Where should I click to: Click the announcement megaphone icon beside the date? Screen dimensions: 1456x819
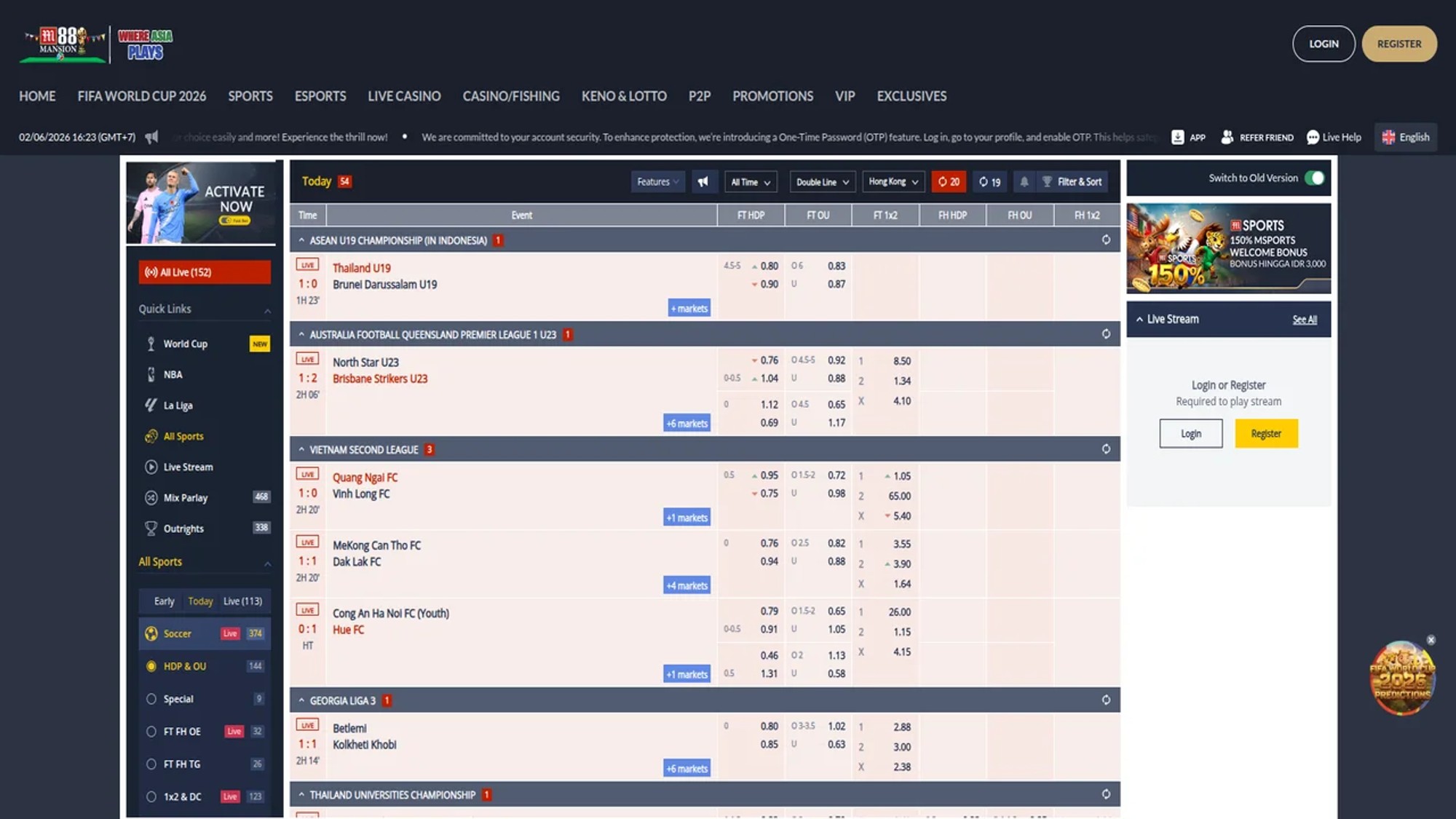151,137
